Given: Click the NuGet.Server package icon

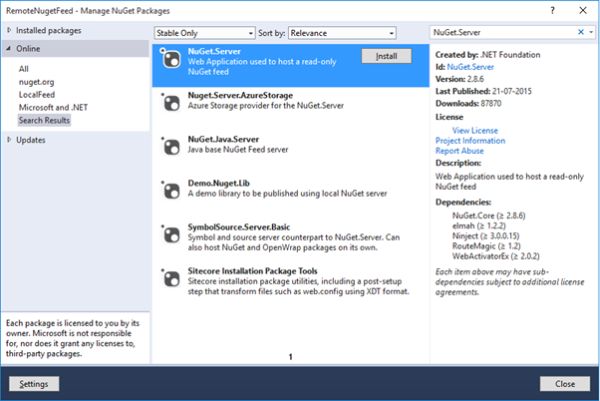Looking at the screenshot, I should pyautogui.click(x=170, y=59).
